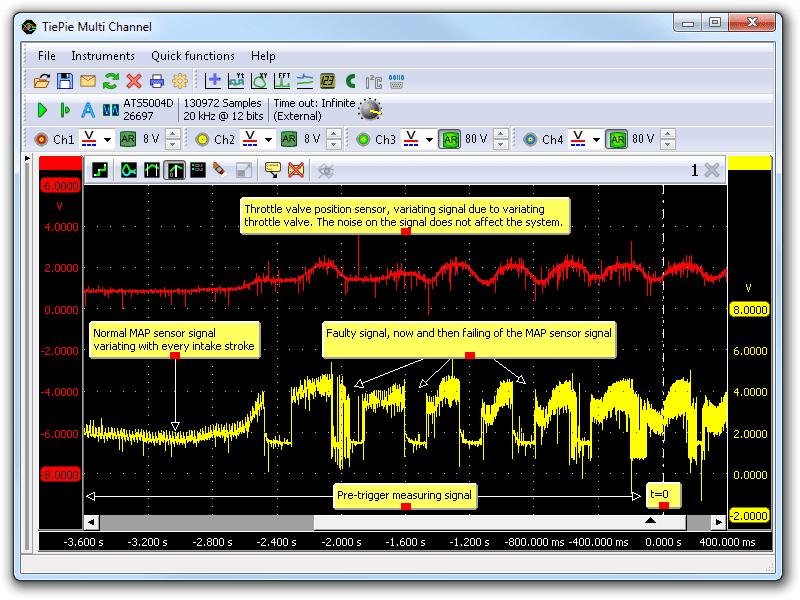Viewport: 800px width, 600px height.
Task: Open the Instruments menu
Action: (x=103, y=56)
